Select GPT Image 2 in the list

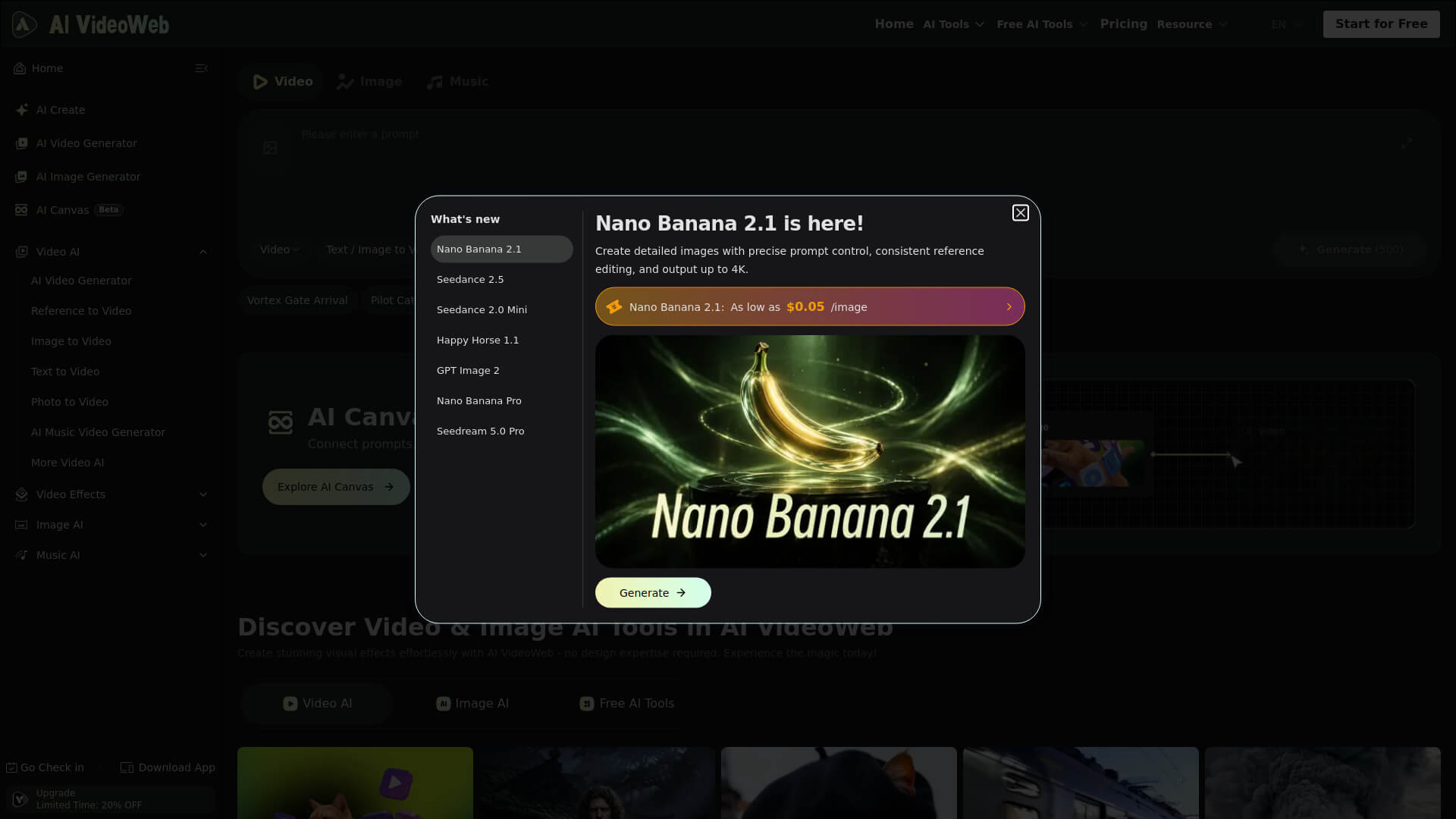point(501,371)
